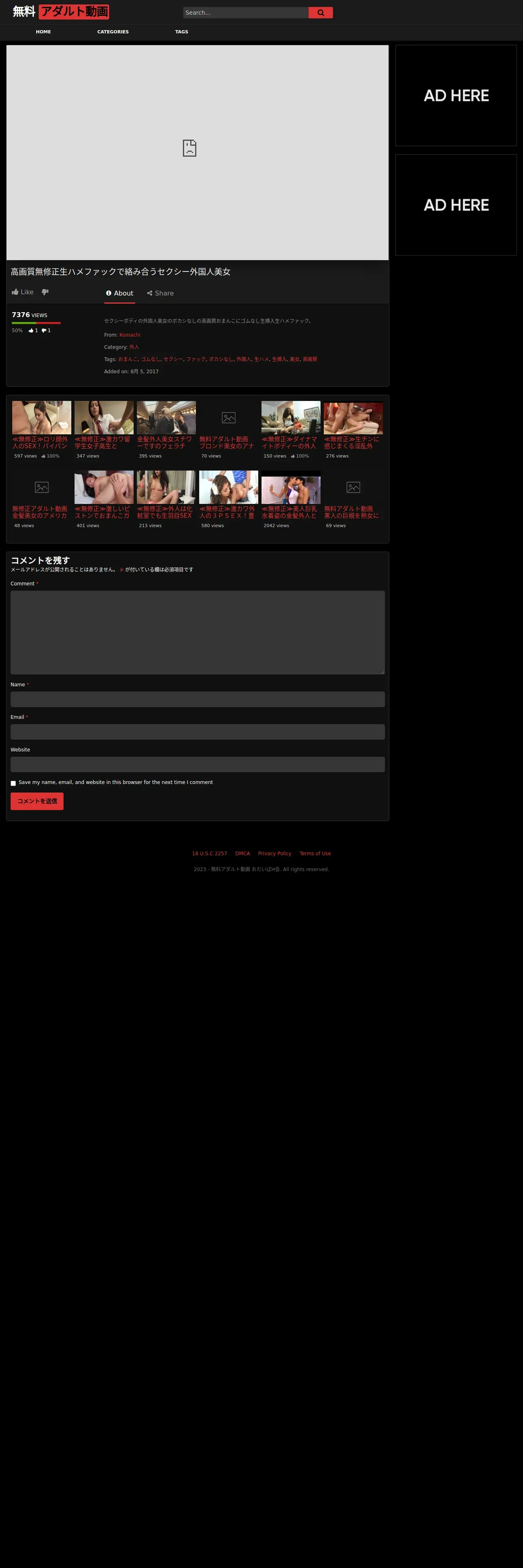Click the missing-image placeholder with 70 views
This screenshot has height=1568, width=523.
tap(229, 418)
